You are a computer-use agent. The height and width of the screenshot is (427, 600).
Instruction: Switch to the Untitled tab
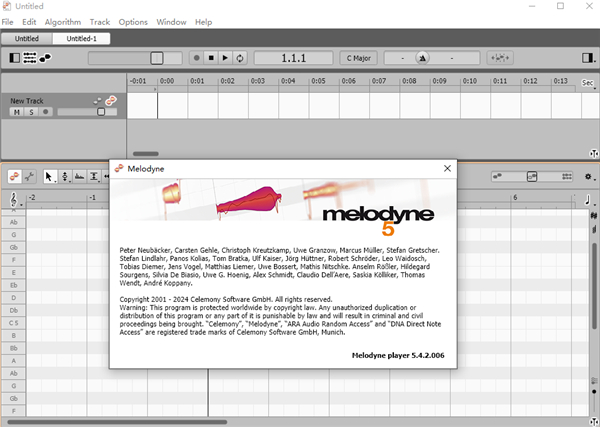coord(26,39)
